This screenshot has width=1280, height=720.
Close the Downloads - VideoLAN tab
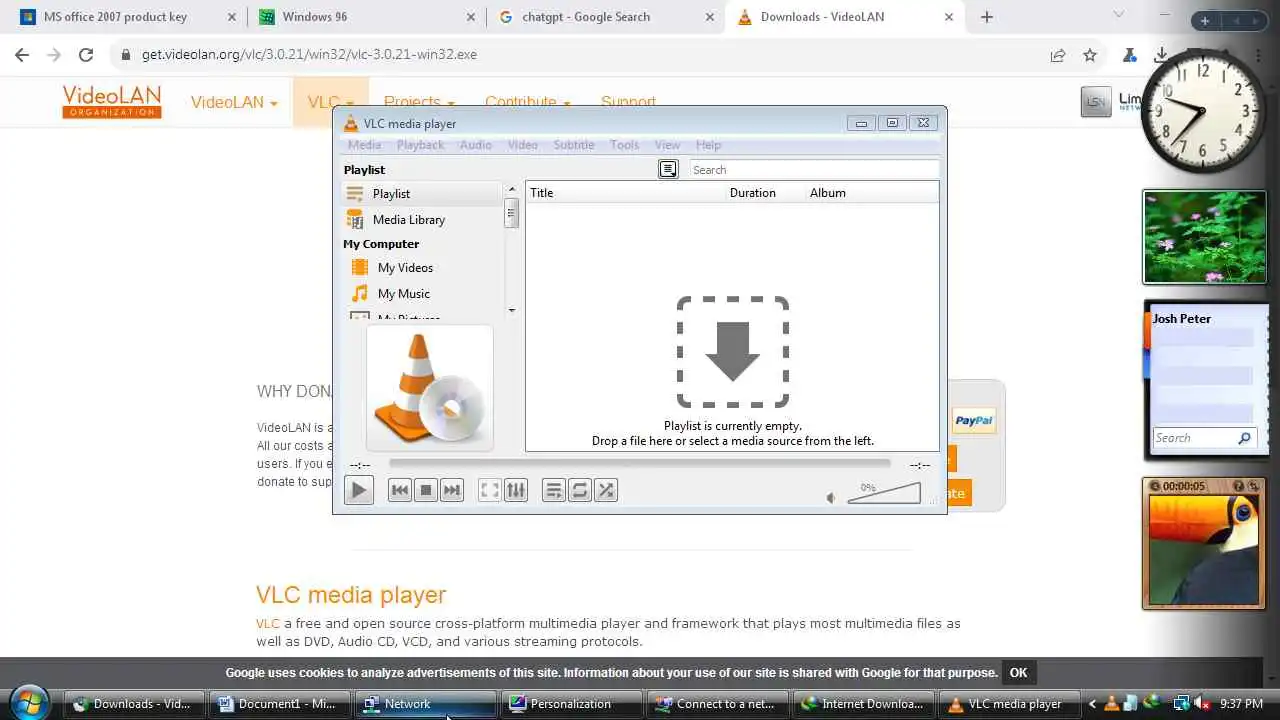(x=949, y=17)
